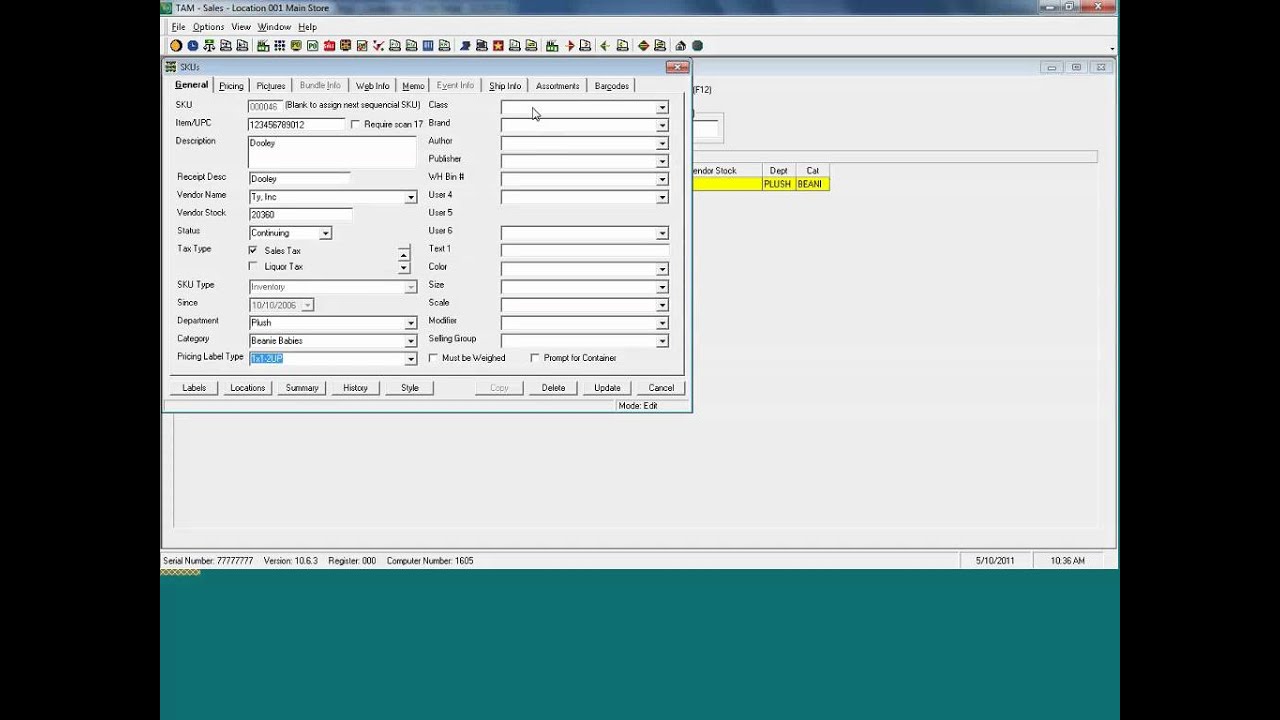Open the Color dropdown
This screenshot has height=720, width=1280.
pyautogui.click(x=662, y=269)
